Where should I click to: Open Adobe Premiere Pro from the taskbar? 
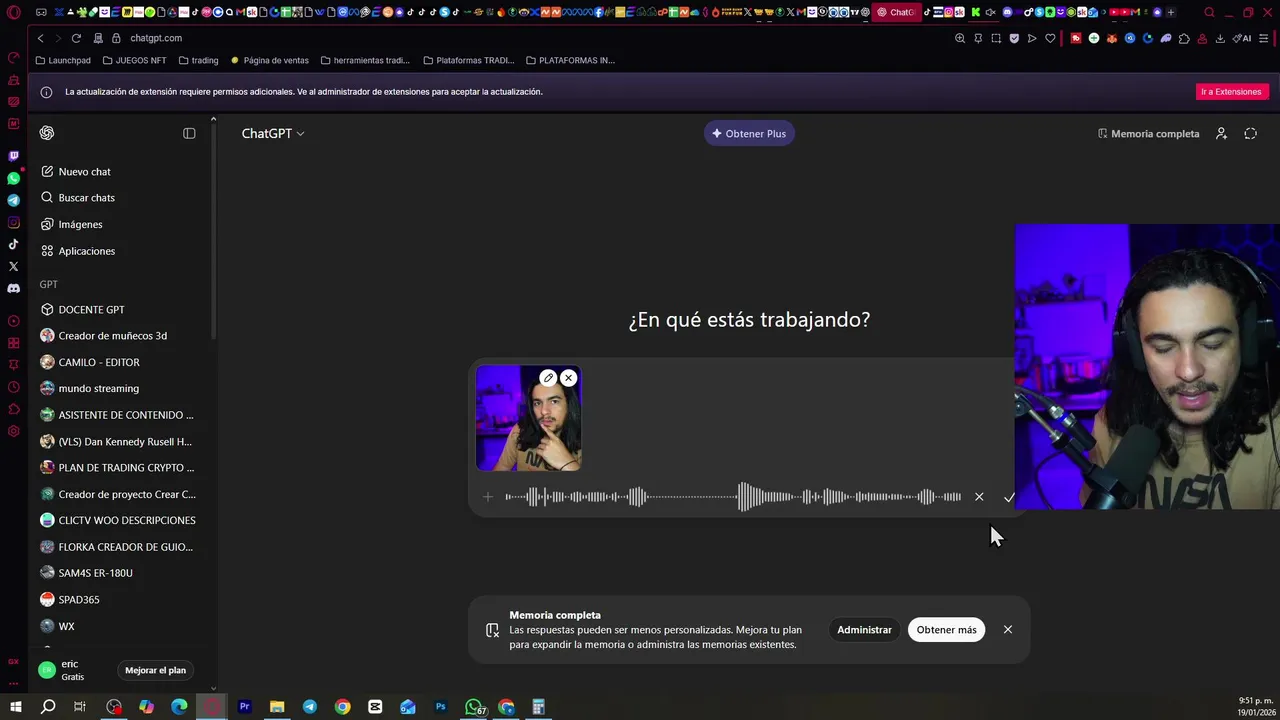244,707
